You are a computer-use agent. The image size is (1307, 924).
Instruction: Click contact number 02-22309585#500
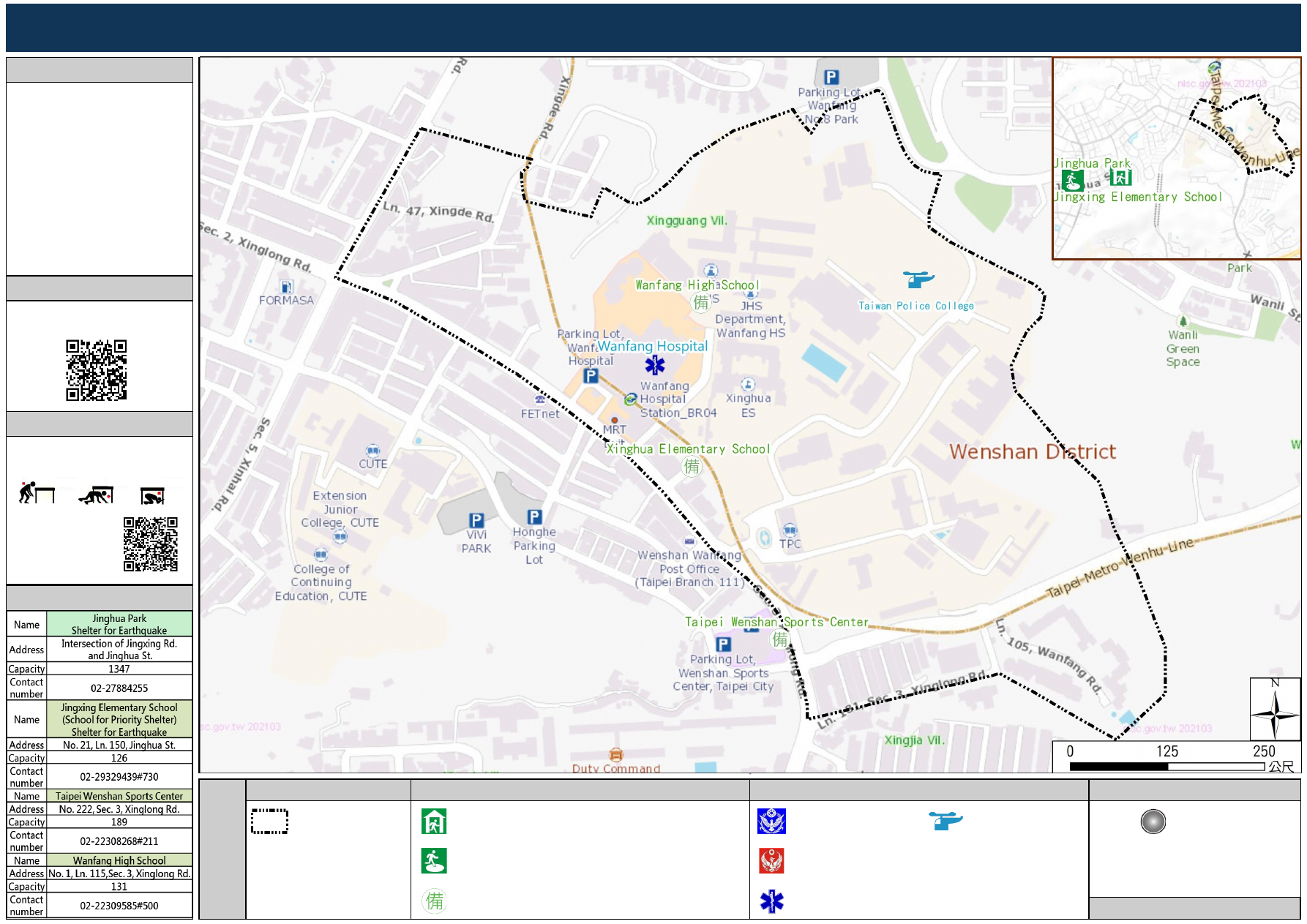click(x=119, y=906)
